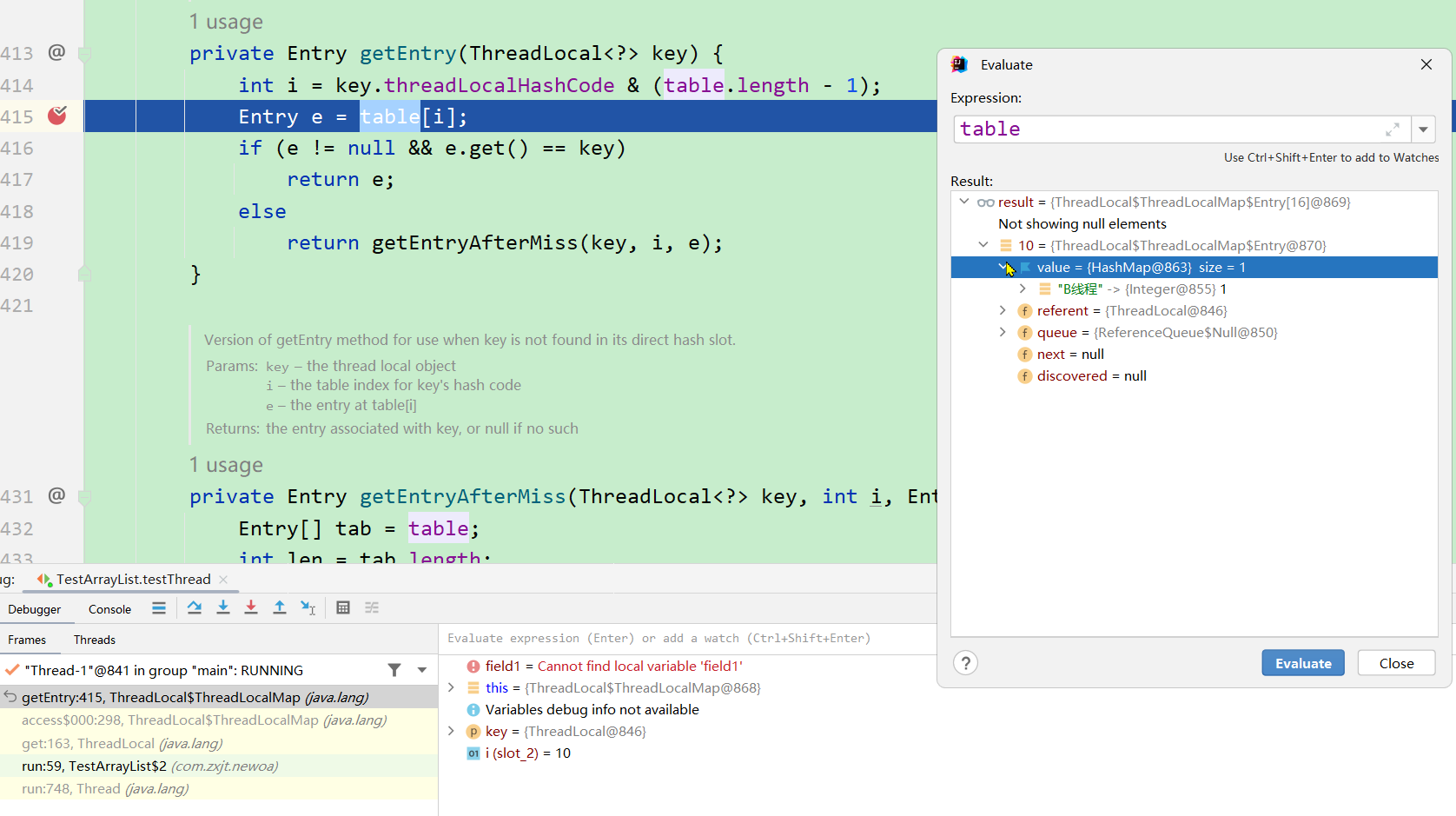
Task: Collapse the entry 10 node
Action: (983, 245)
